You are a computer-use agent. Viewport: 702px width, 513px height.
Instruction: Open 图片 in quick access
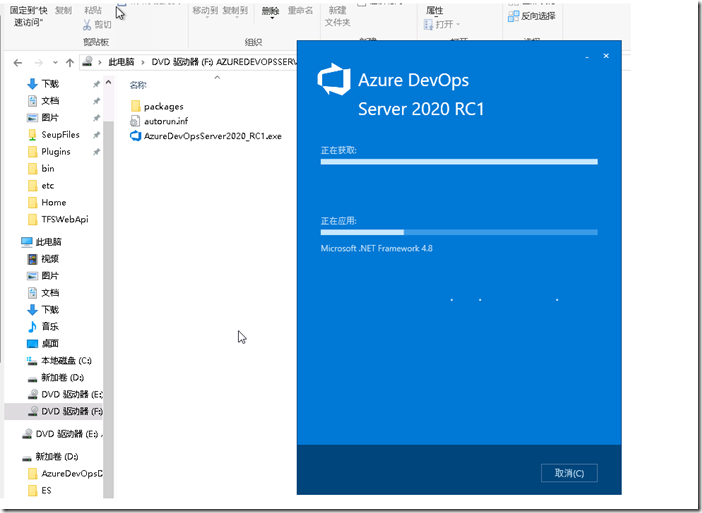coord(50,118)
